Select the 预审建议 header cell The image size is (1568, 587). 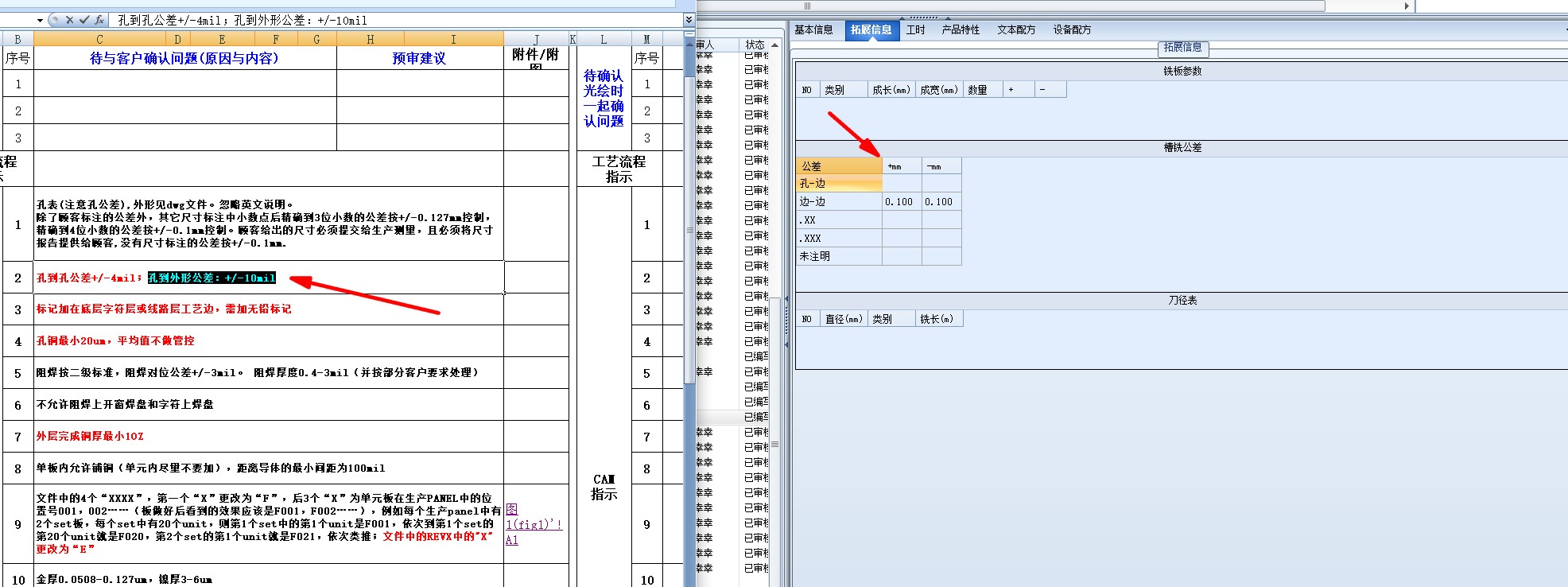click(420, 58)
